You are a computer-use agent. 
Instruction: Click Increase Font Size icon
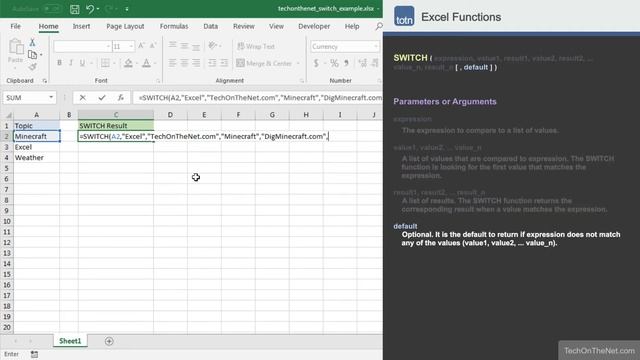[x=141, y=46]
